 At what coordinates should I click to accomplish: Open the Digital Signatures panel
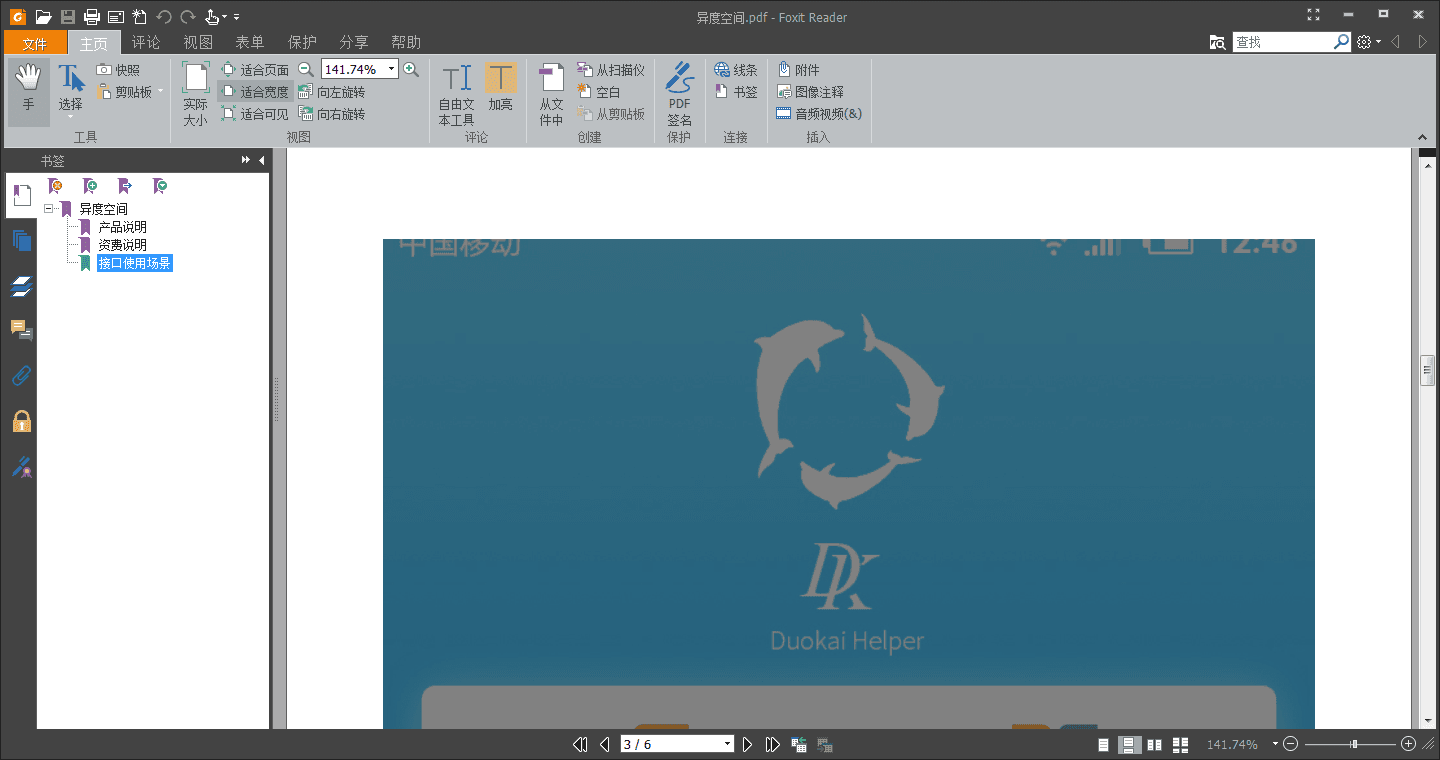point(21,466)
